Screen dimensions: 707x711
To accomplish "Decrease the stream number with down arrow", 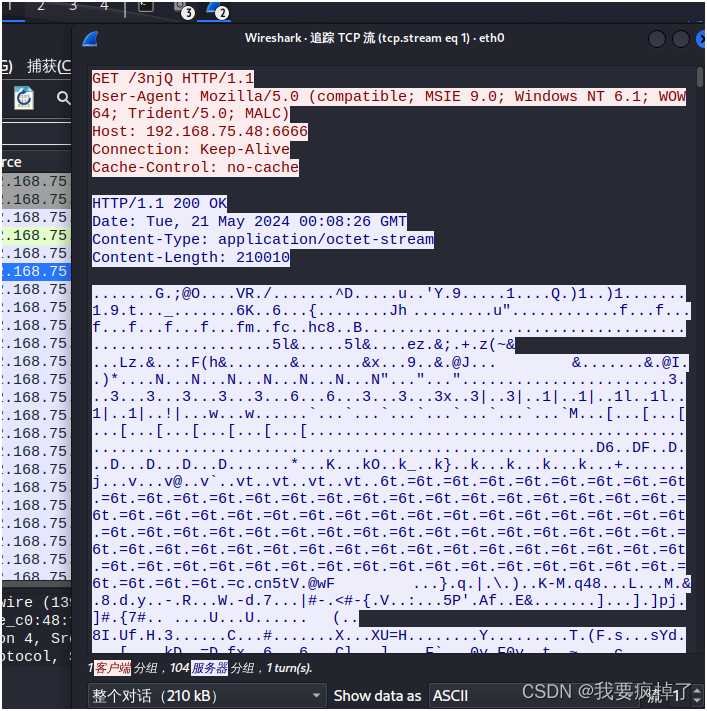I will point(697,701).
